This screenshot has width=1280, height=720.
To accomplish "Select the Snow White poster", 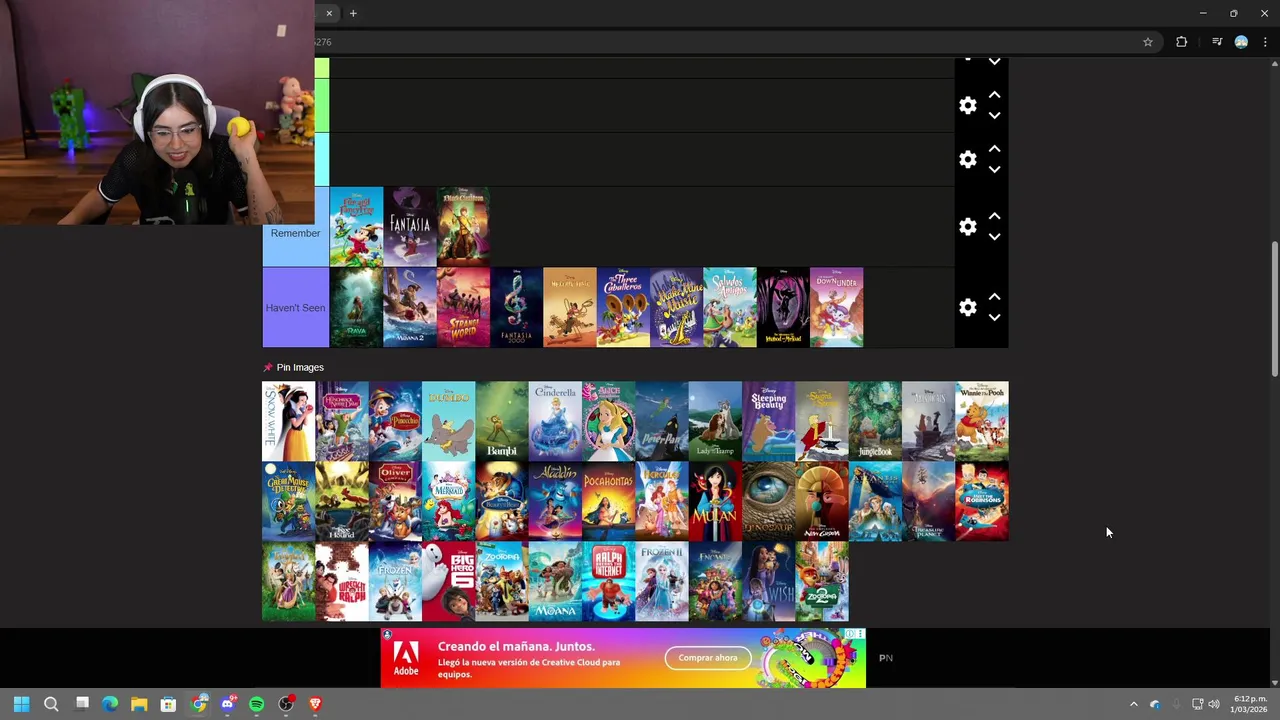I will tap(288, 421).
